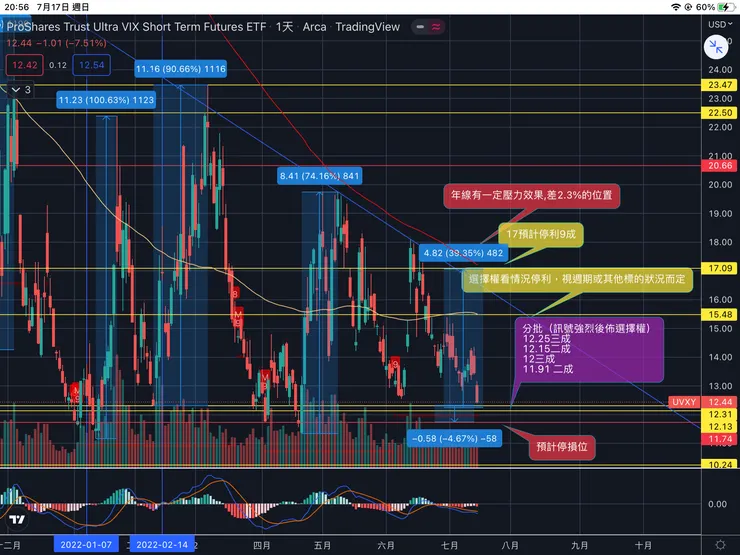Image resolution: width=740 pixels, height=555 pixels.
Task: Select the 23.47 yellow price level label
Action: (720, 85)
